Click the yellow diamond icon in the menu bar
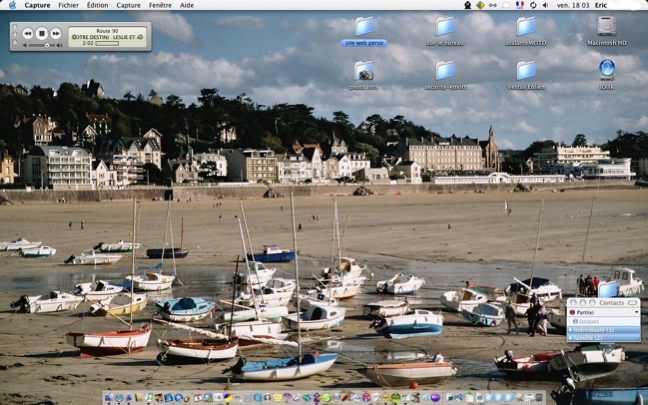The image size is (648, 405). point(480,5)
